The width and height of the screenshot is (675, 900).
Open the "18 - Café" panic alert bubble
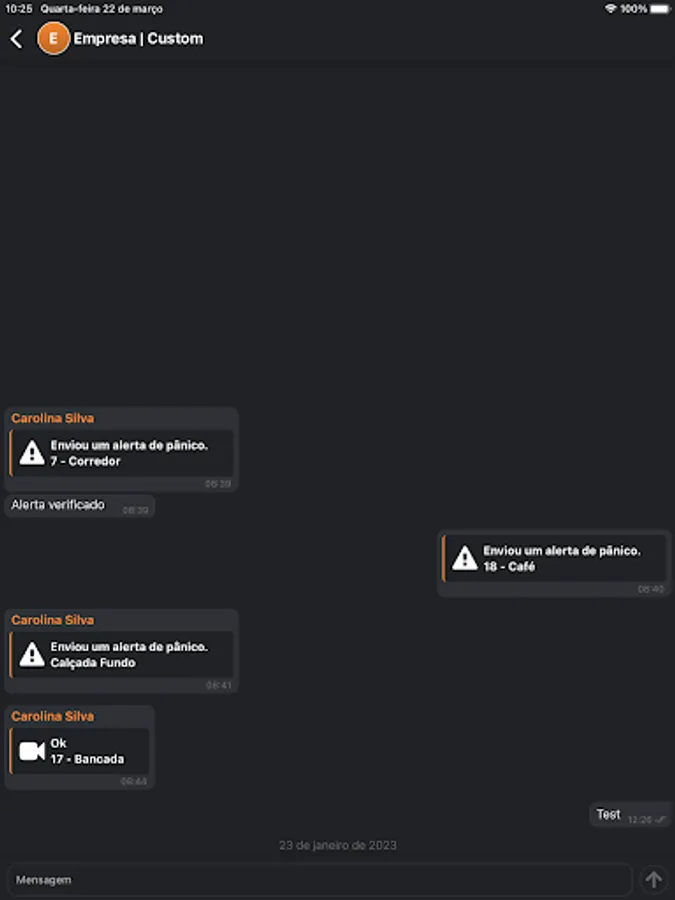[555, 557]
